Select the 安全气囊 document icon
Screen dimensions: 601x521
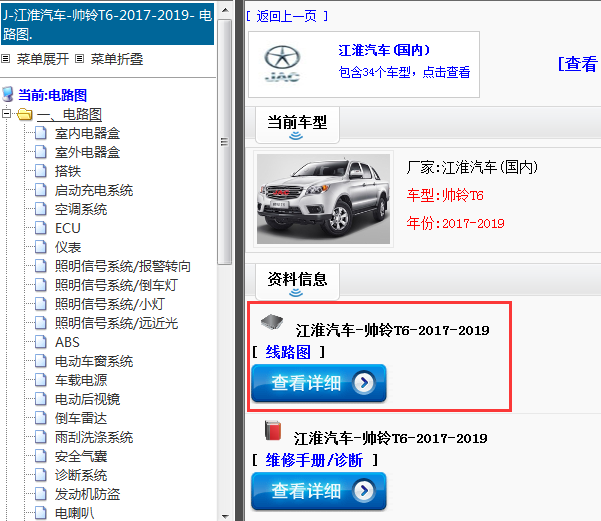[41, 456]
